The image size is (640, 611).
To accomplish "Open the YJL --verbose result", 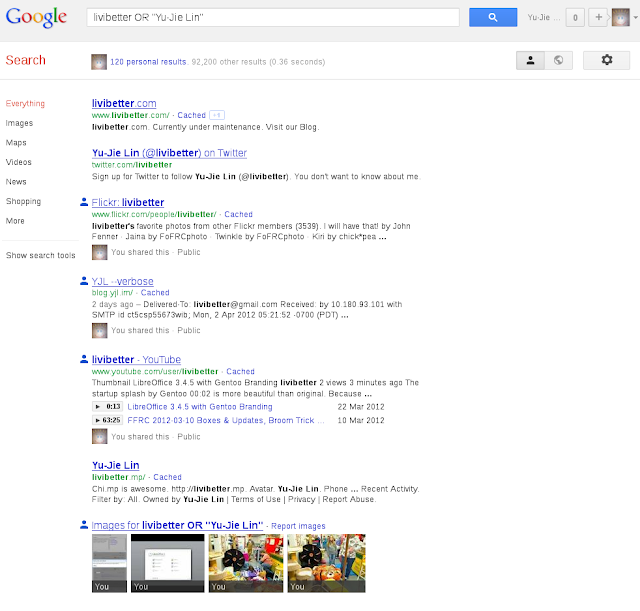I will coord(122,282).
